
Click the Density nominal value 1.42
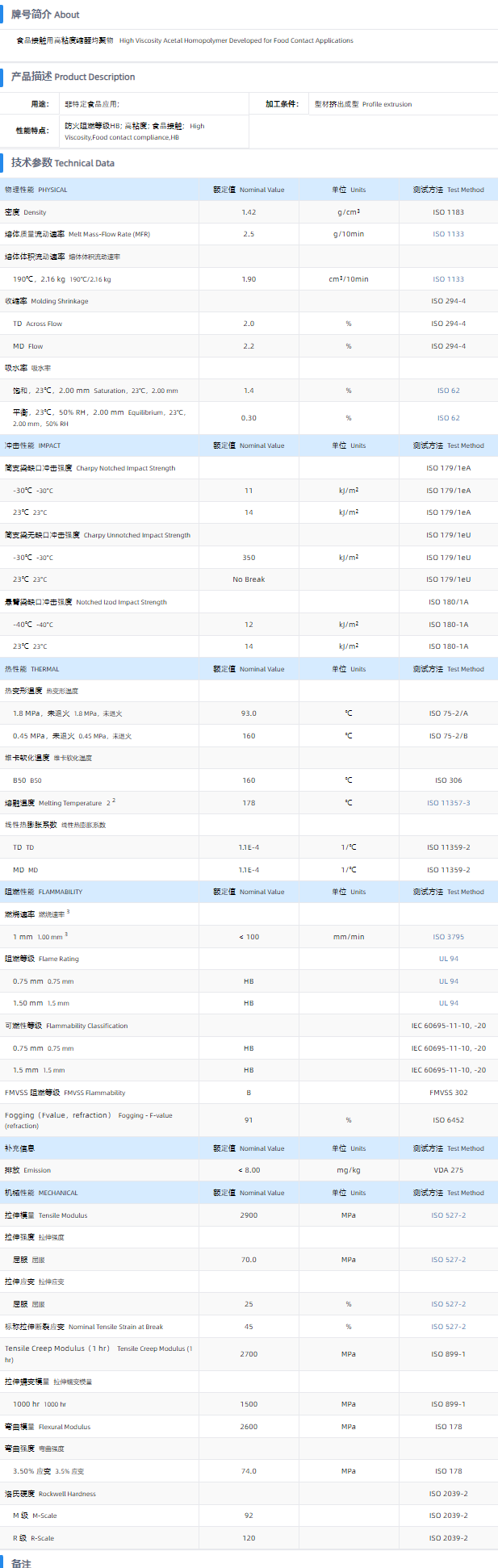pyautogui.click(x=249, y=212)
